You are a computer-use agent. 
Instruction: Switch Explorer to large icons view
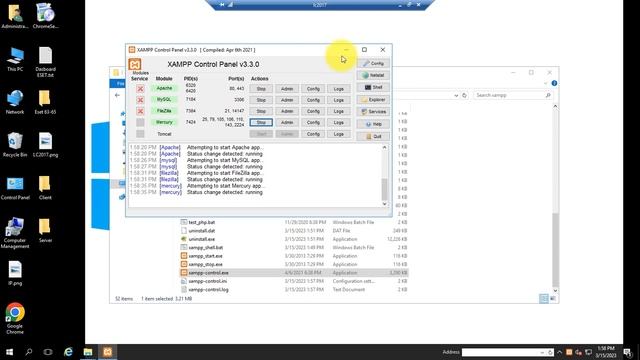tap(553, 299)
